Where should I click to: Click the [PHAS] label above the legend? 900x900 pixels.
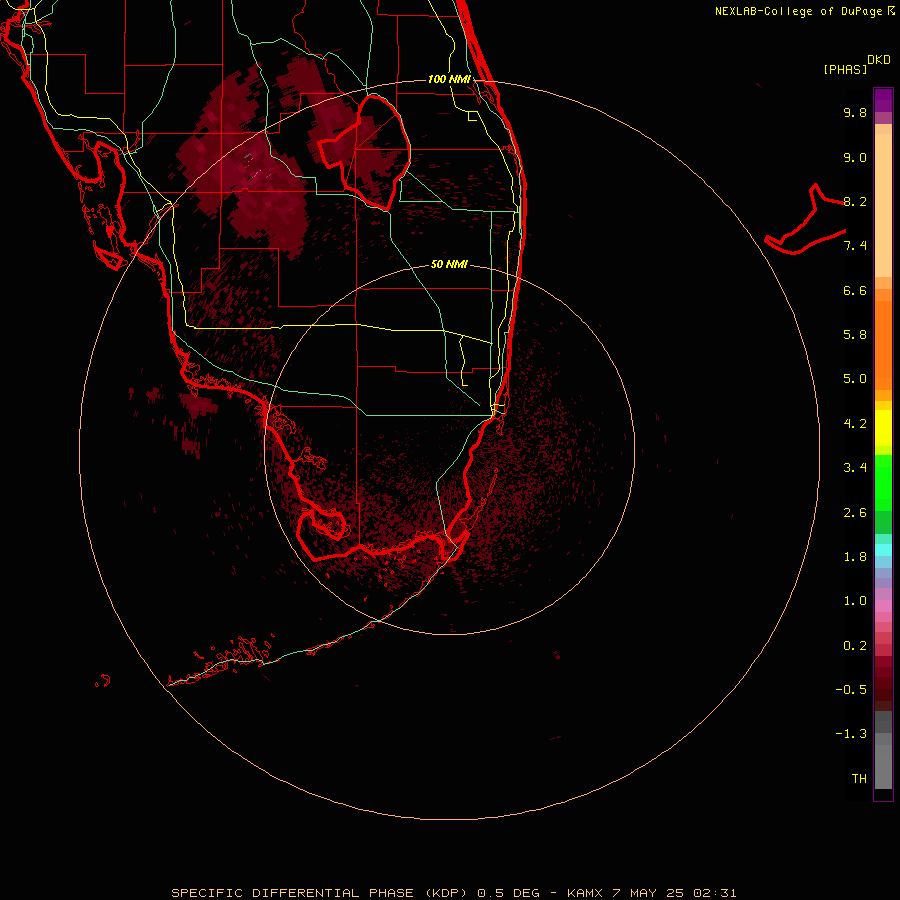pyautogui.click(x=845, y=70)
